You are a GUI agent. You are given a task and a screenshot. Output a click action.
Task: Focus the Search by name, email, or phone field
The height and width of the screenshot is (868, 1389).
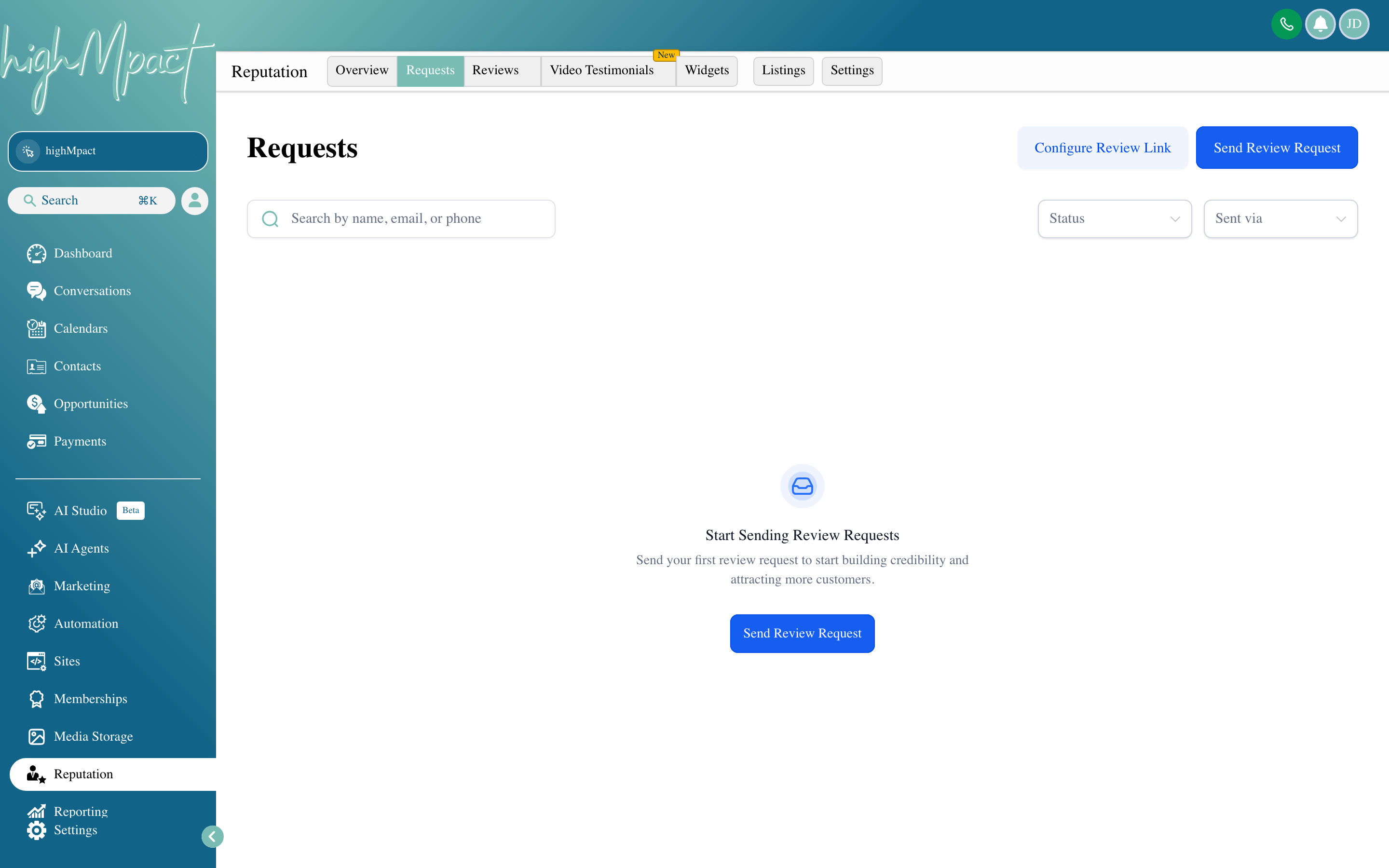point(401,219)
